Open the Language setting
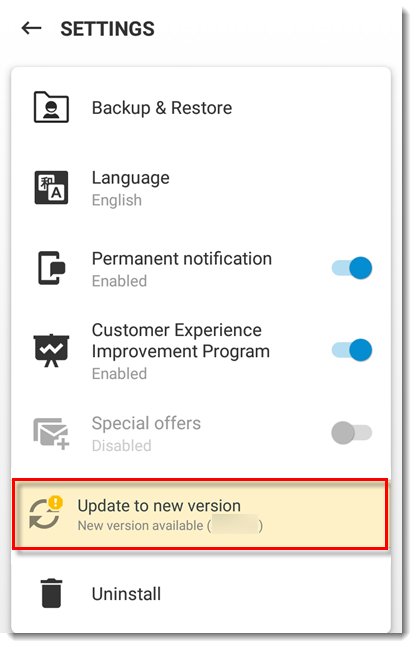This screenshot has height=648, width=417. pyautogui.click(x=201, y=188)
